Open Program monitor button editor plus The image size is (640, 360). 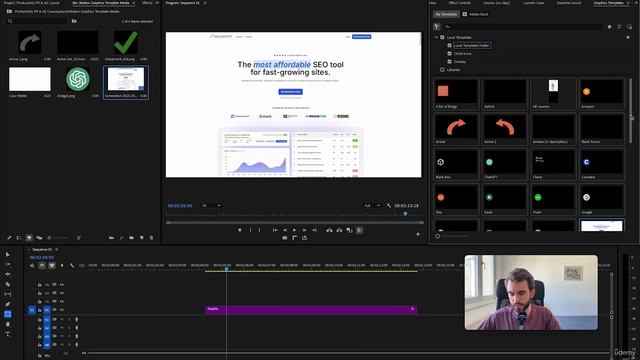point(418,234)
